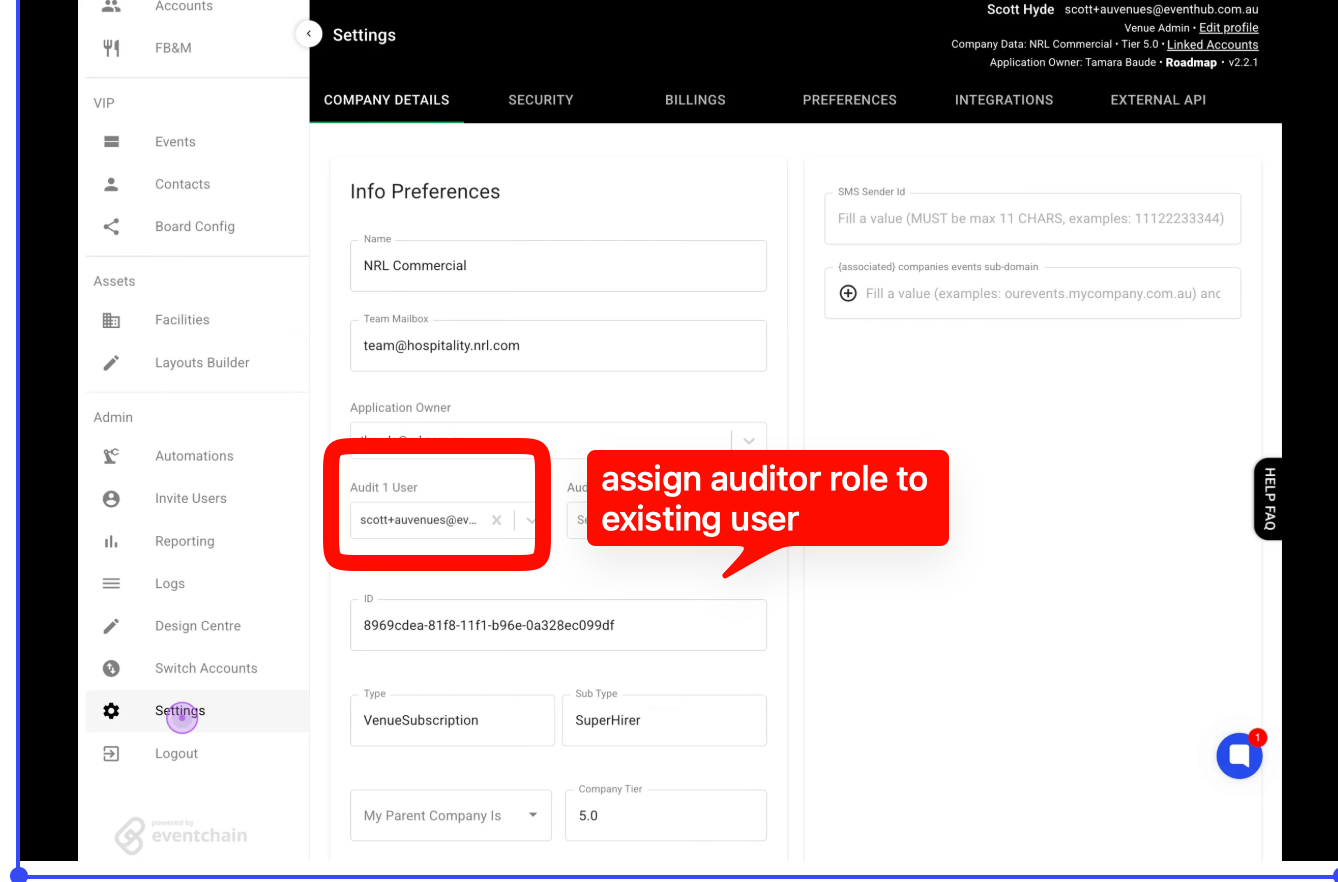Click the Logout exit icon
Image resolution: width=1338 pixels, height=882 pixels.
pyautogui.click(x=111, y=753)
